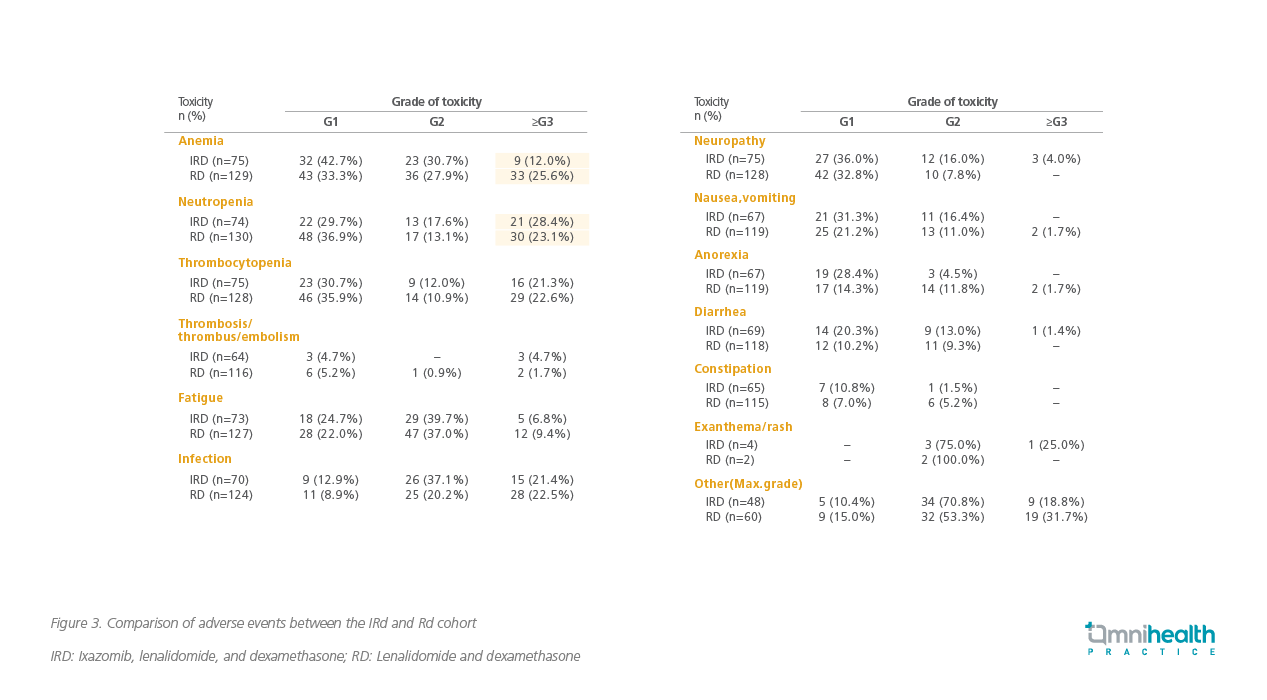Click the Constipation heading
1267x700 pixels.
click(732, 369)
